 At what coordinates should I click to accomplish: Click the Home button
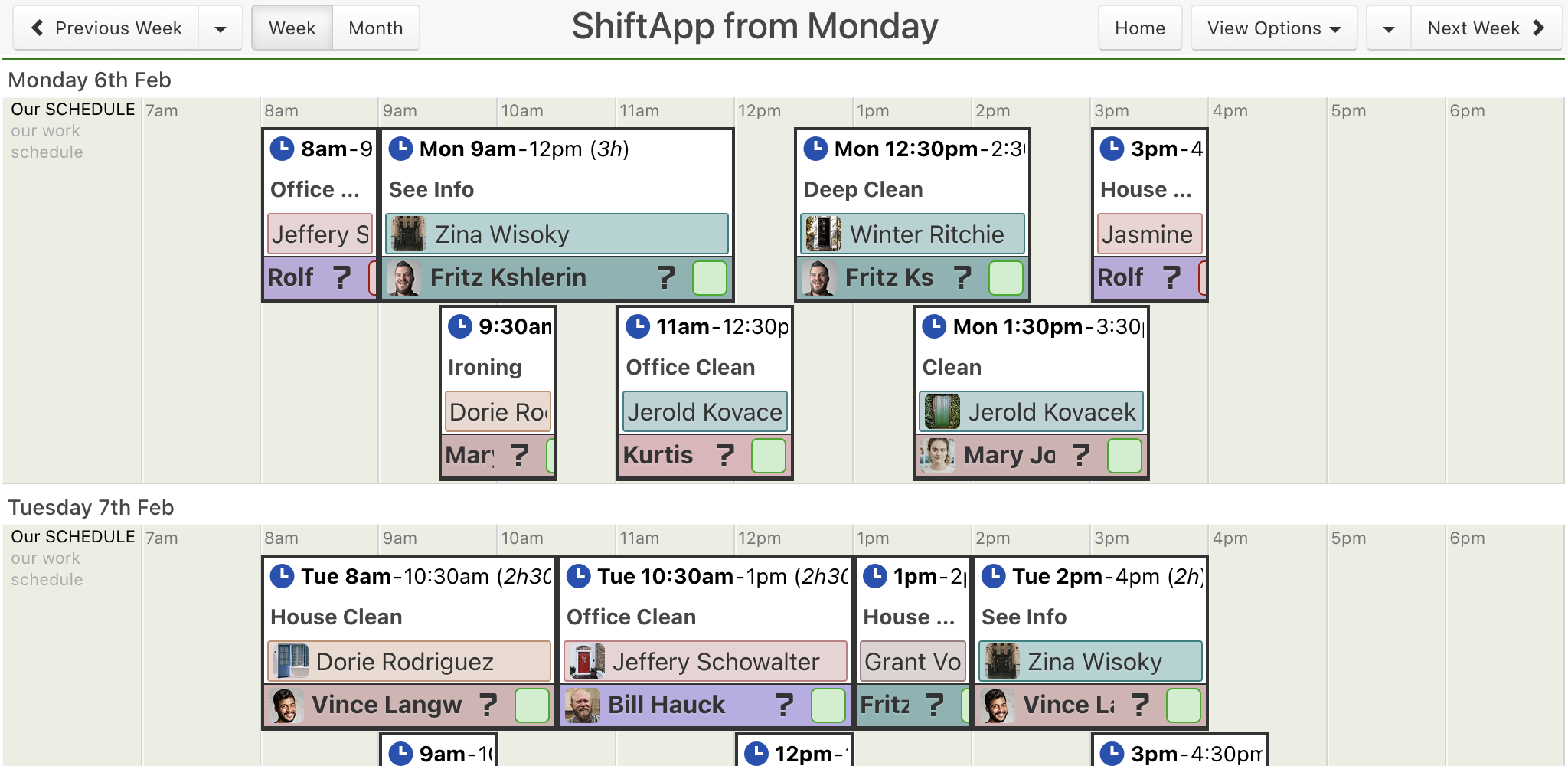1140,28
